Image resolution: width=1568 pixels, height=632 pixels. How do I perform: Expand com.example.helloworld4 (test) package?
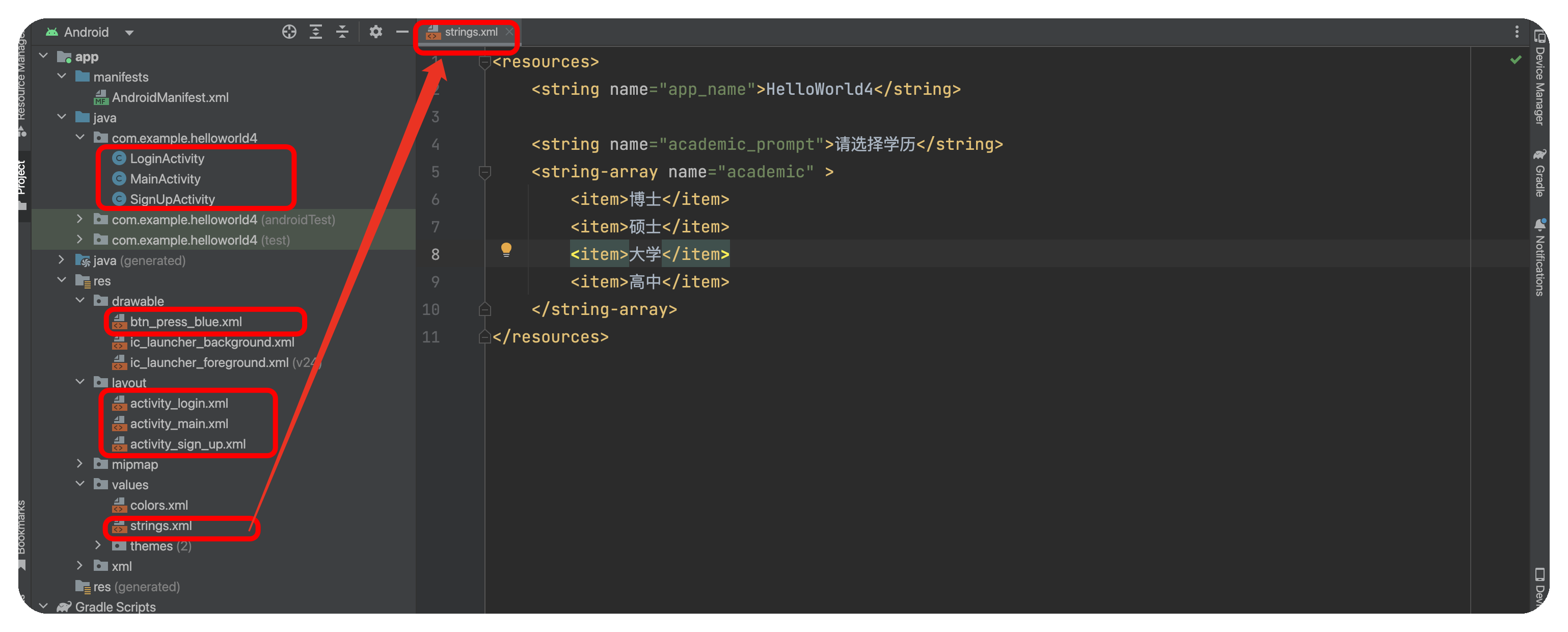80,240
